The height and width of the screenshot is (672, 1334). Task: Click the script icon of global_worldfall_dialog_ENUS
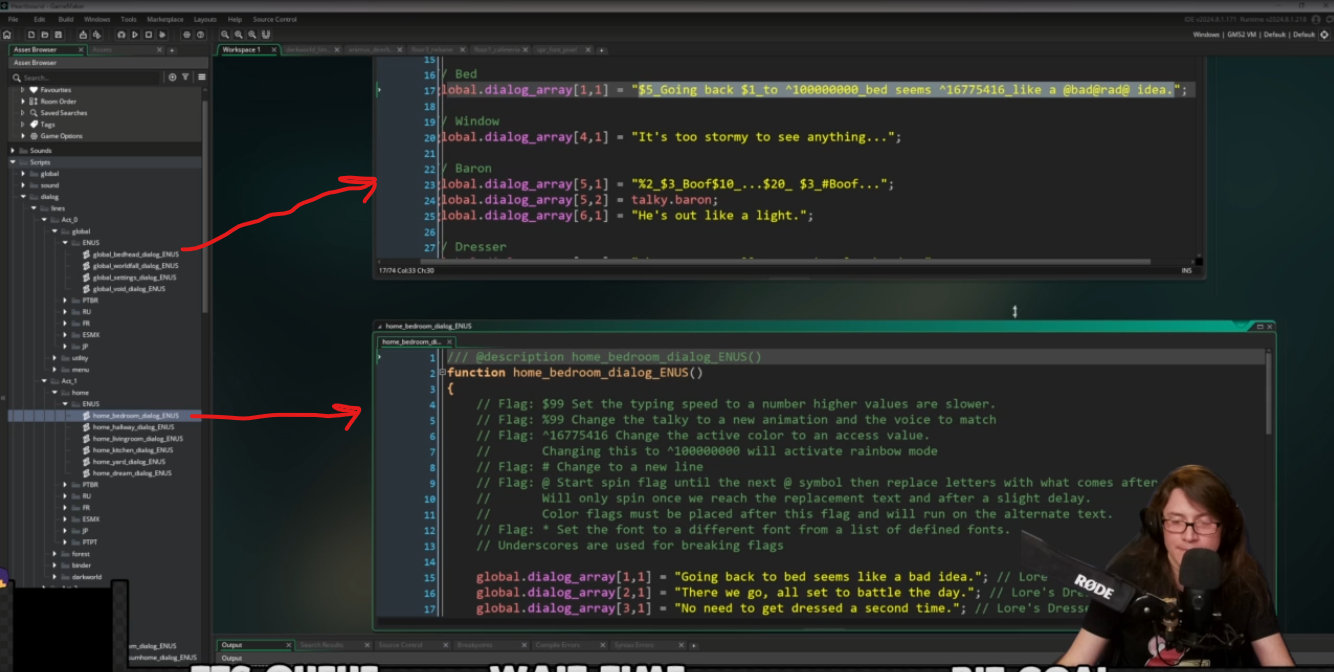click(87, 266)
